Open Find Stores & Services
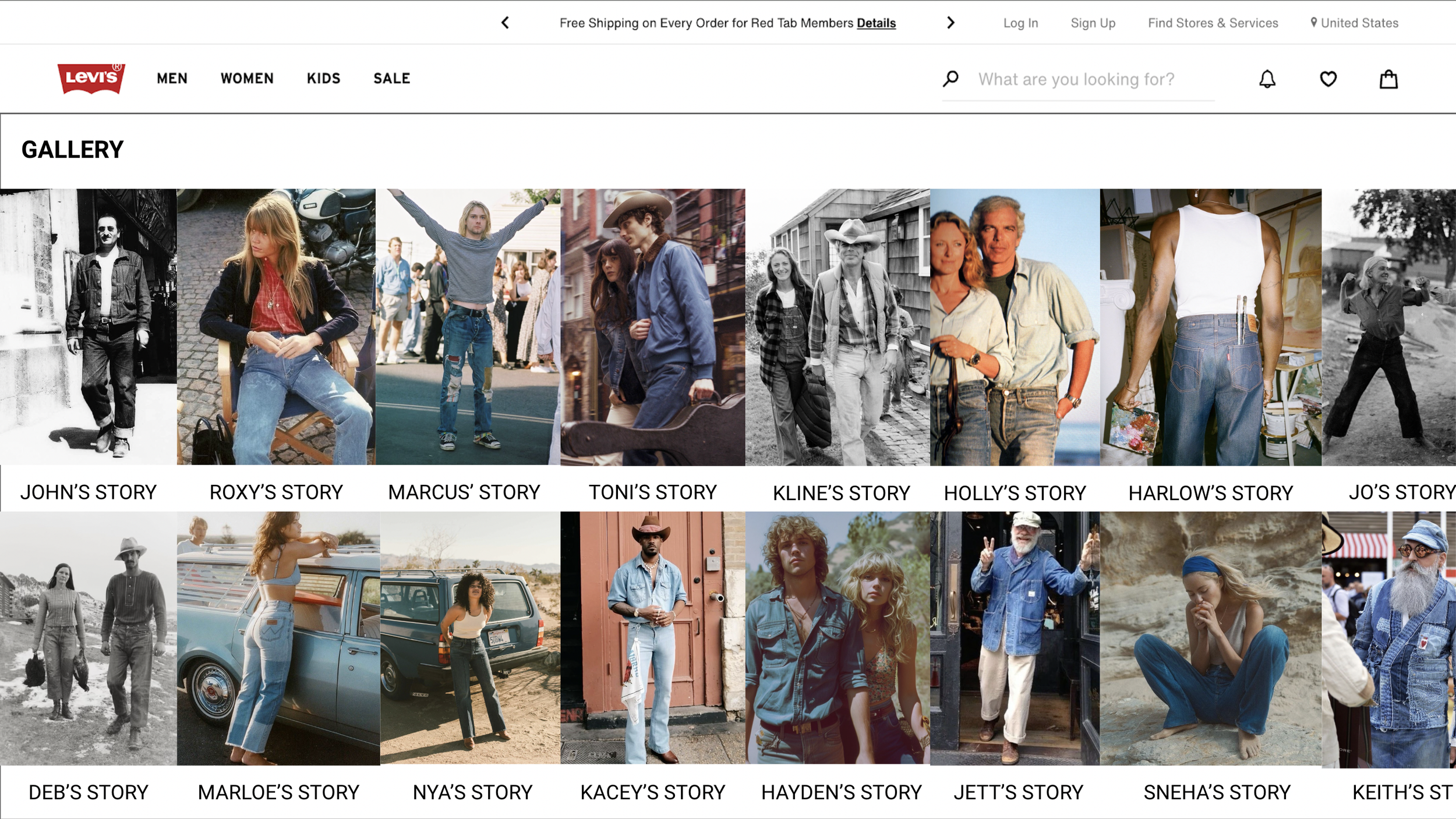The width and height of the screenshot is (1456, 819). [x=1213, y=23]
